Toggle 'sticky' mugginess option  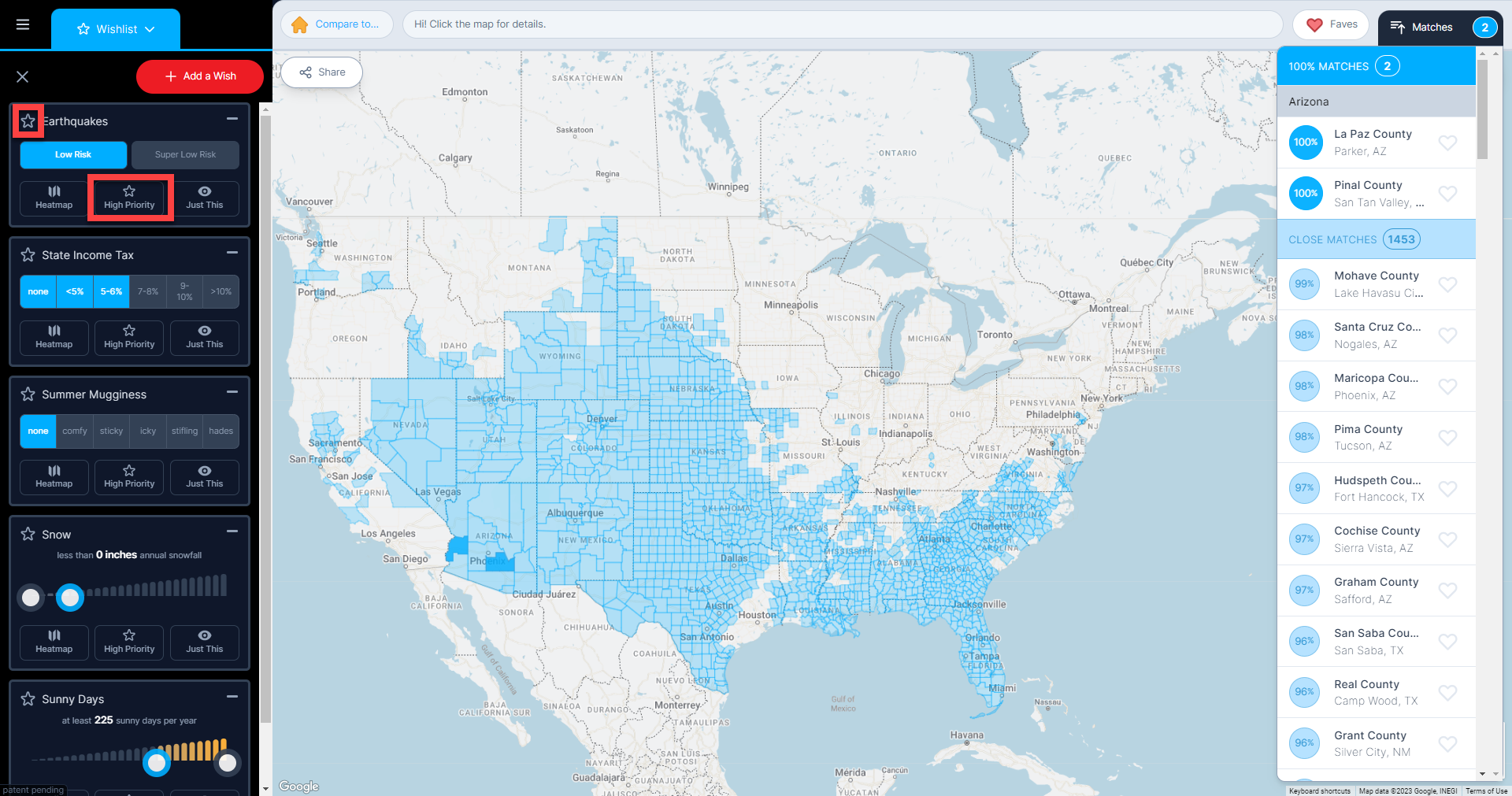111,431
